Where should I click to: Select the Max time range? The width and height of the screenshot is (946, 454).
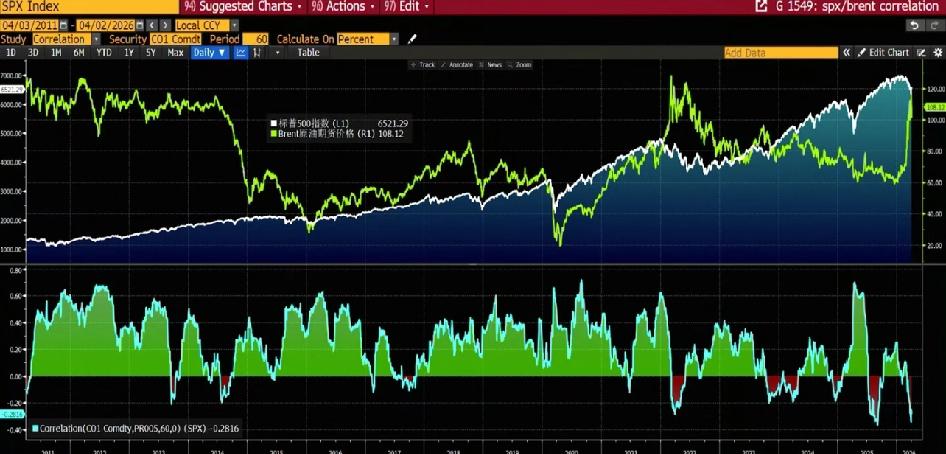point(176,52)
